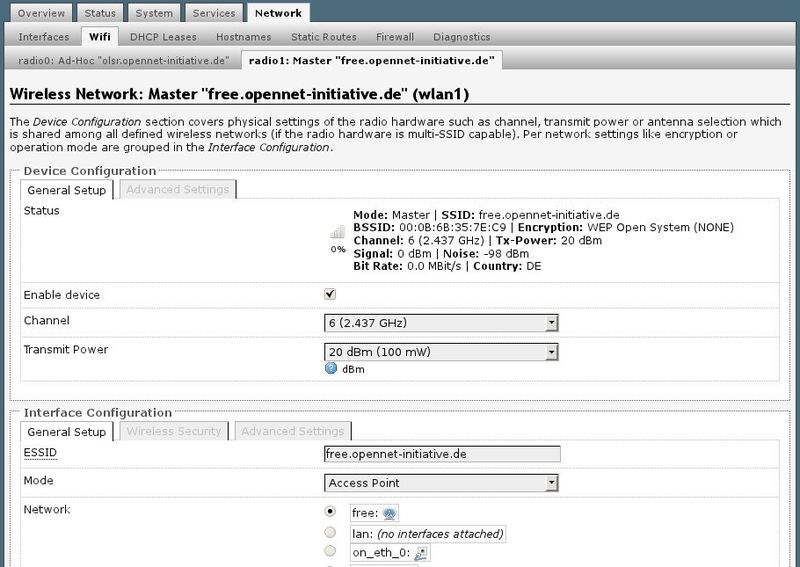Open Device Configuration General Setup tab
The image size is (800, 567).
(x=67, y=190)
